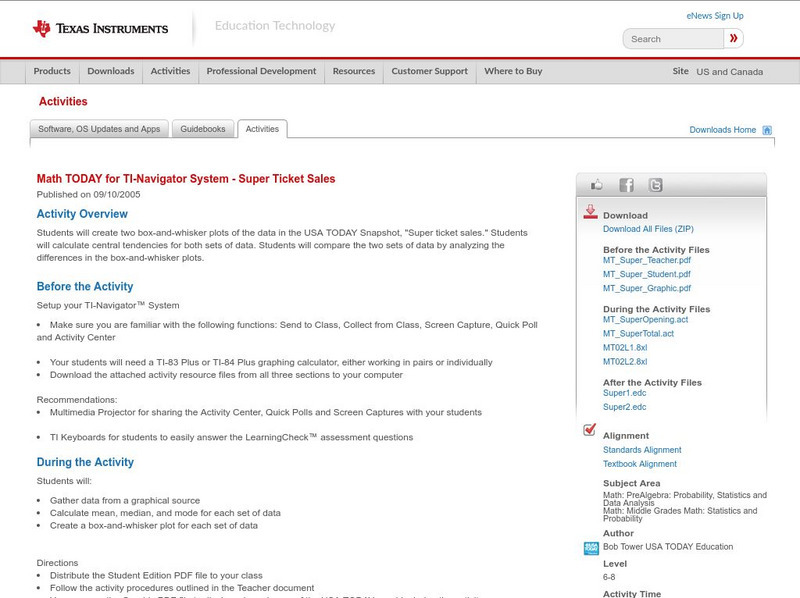Click the red download arrow icon
Viewport: 800px width, 598px height.
(590, 212)
